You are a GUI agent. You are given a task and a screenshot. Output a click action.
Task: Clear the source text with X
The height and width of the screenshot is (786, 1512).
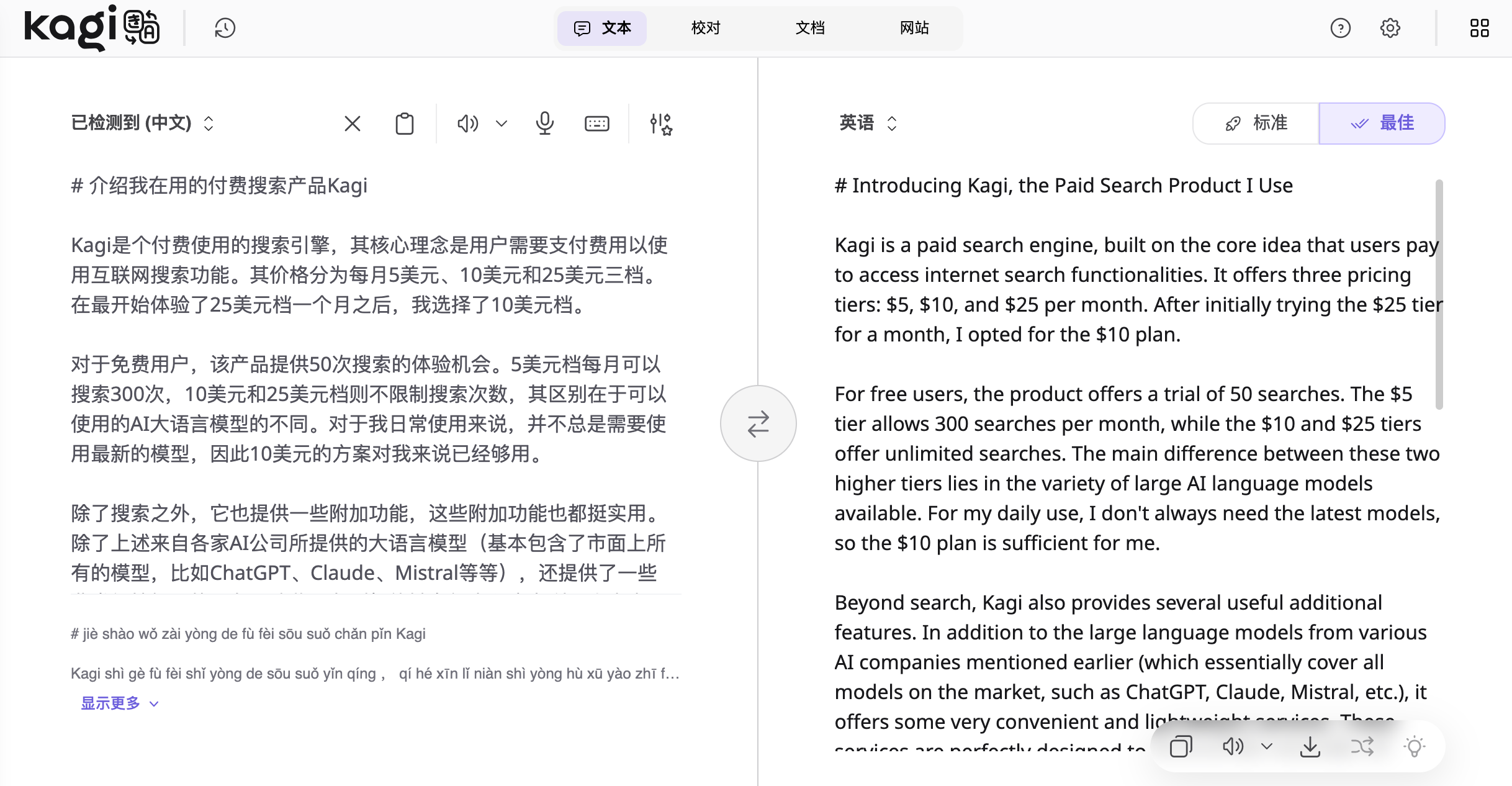pos(353,124)
